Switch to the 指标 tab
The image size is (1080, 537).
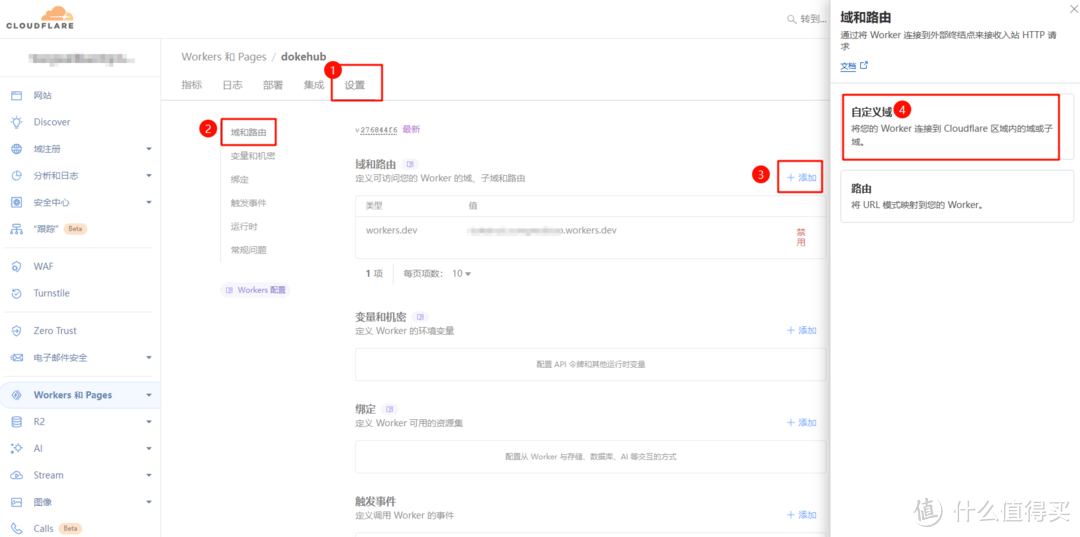pyautogui.click(x=191, y=85)
